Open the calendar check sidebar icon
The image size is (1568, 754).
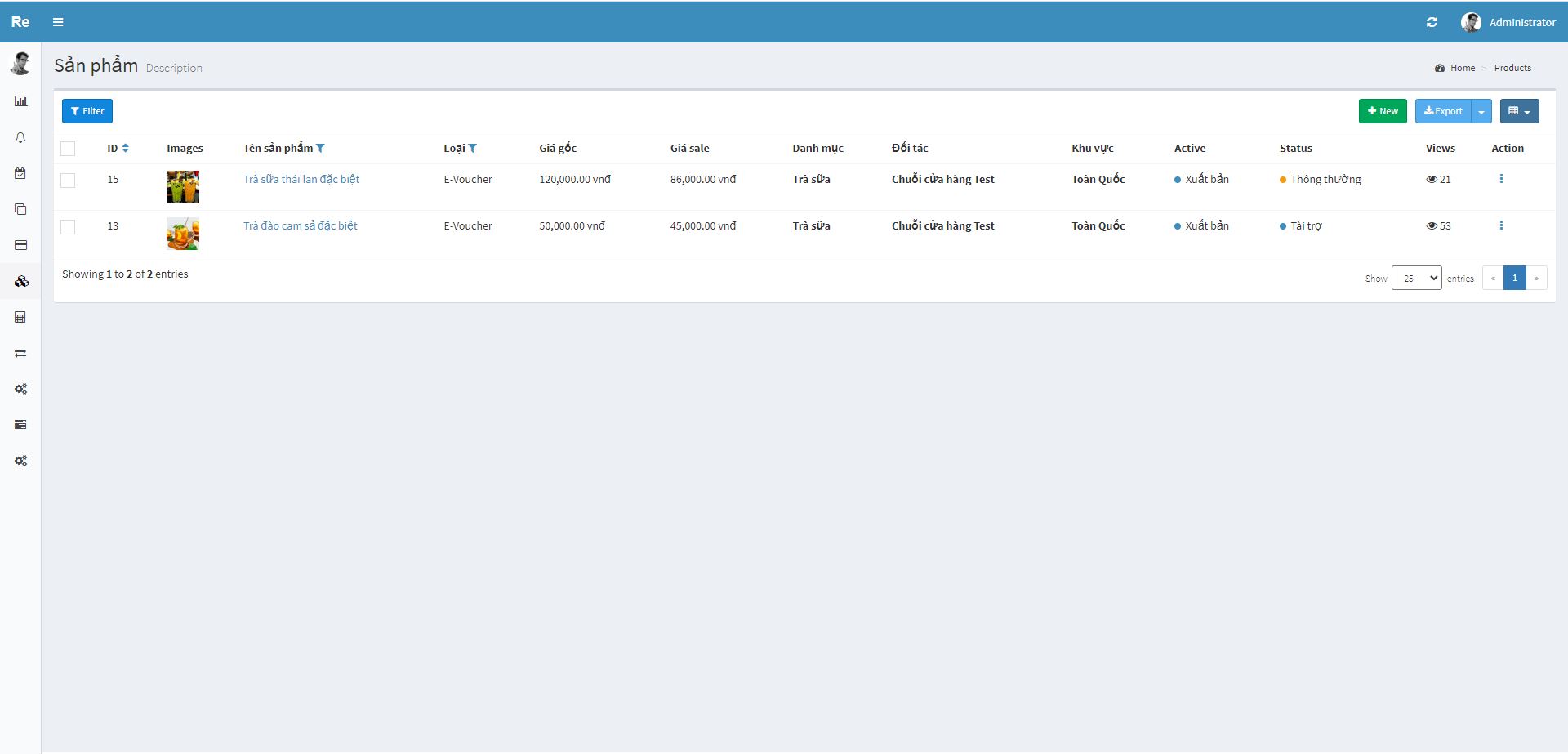20,173
